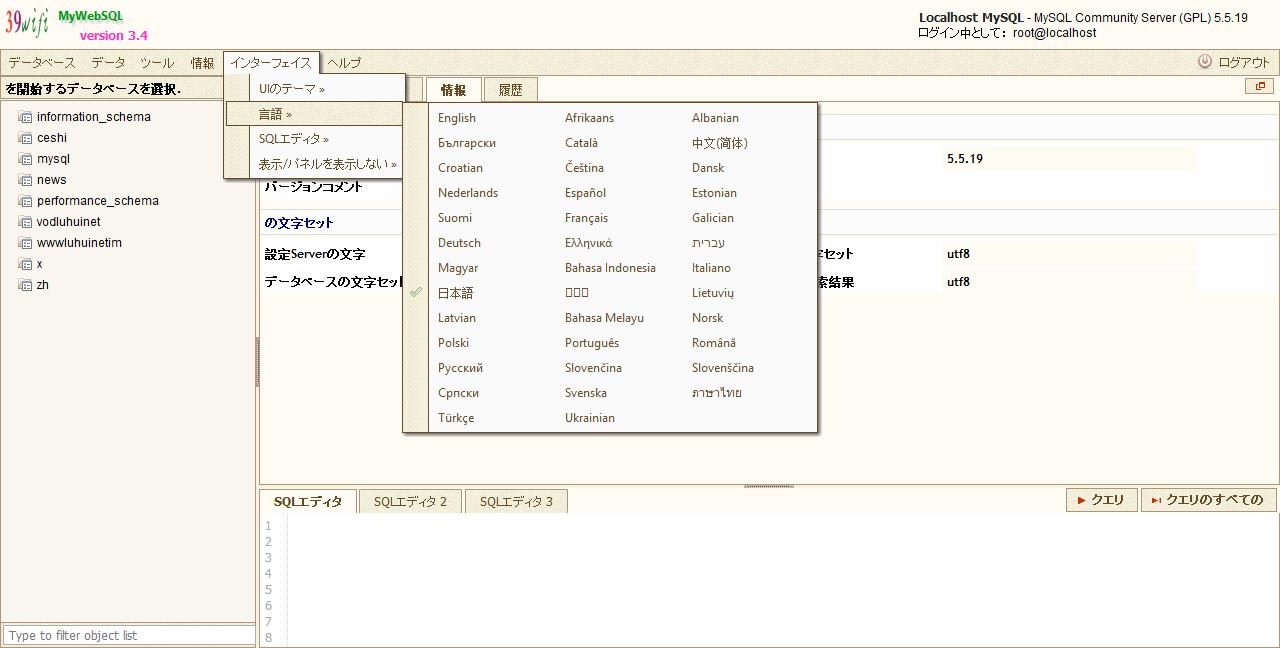Click the wwwluhuinetim database icon
The width and height of the screenshot is (1280, 648).
click(26, 243)
